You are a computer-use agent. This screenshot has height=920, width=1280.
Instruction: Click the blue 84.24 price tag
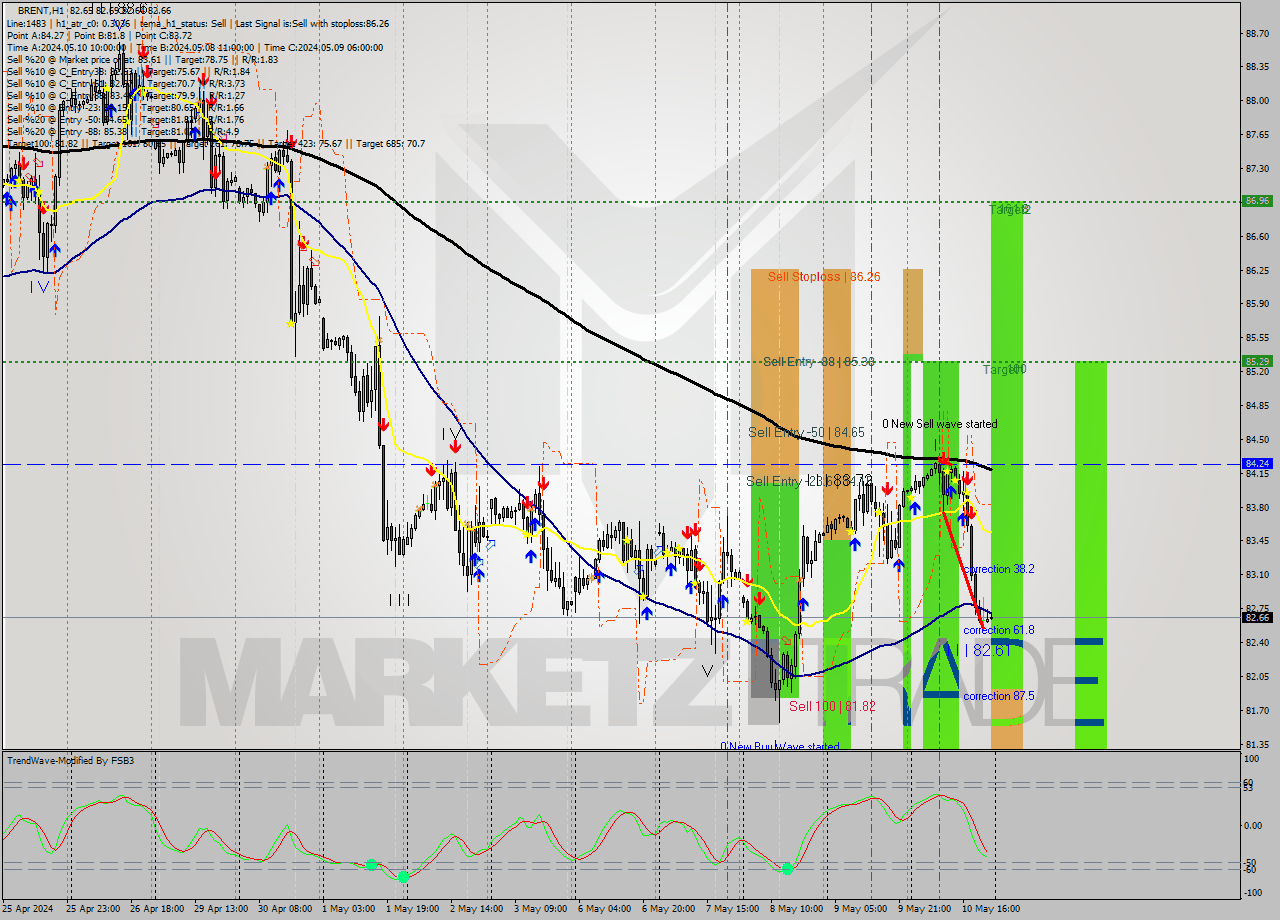(1257, 464)
